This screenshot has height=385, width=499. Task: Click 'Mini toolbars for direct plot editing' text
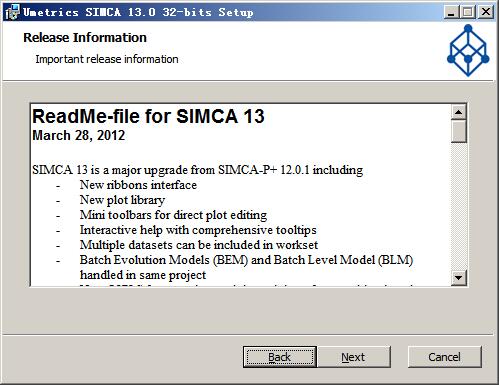173,215
